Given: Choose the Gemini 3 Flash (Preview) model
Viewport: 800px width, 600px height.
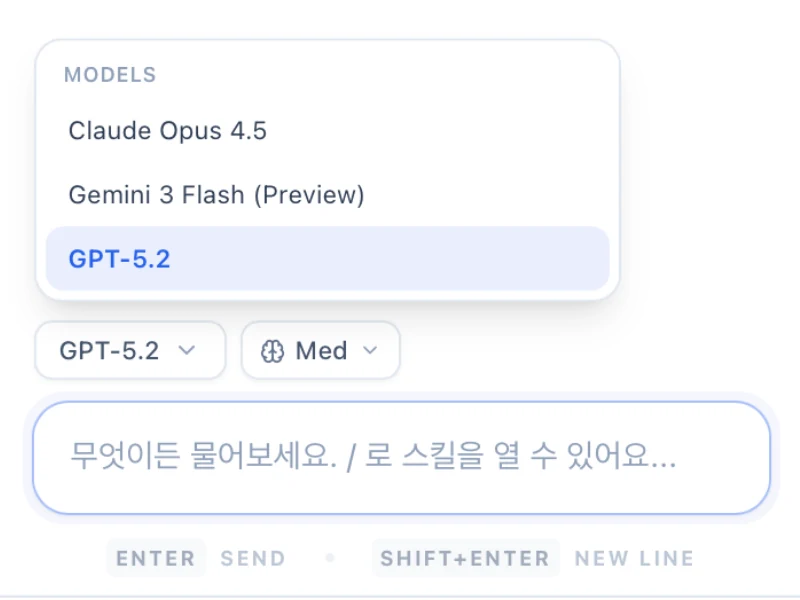Looking at the screenshot, I should tap(216, 195).
